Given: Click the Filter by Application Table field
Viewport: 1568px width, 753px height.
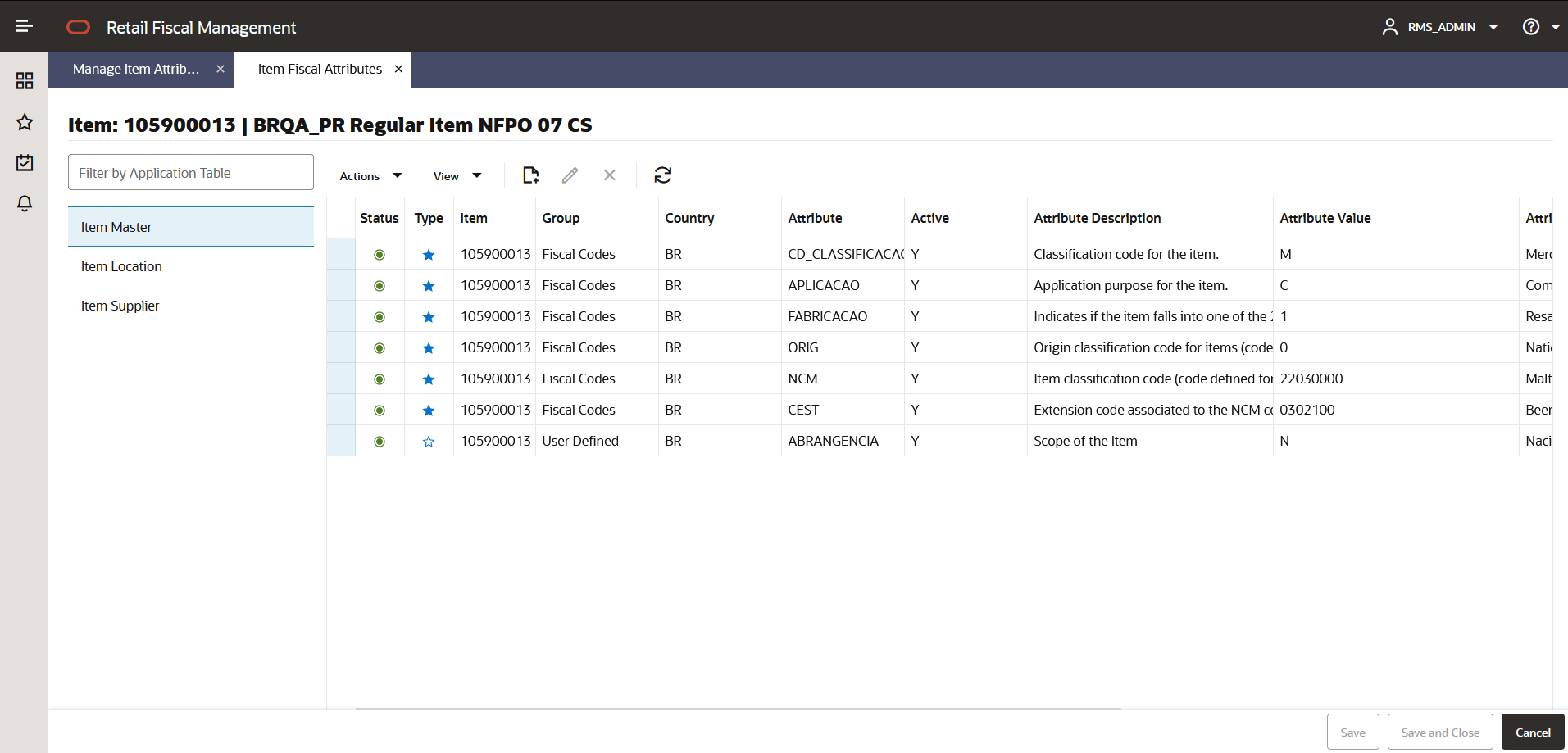Looking at the screenshot, I should pyautogui.click(x=191, y=172).
